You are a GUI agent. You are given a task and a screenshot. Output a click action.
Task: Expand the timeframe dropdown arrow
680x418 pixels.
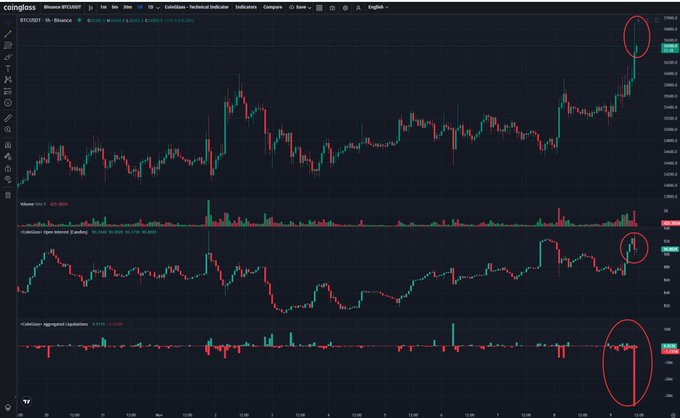(x=157, y=8)
